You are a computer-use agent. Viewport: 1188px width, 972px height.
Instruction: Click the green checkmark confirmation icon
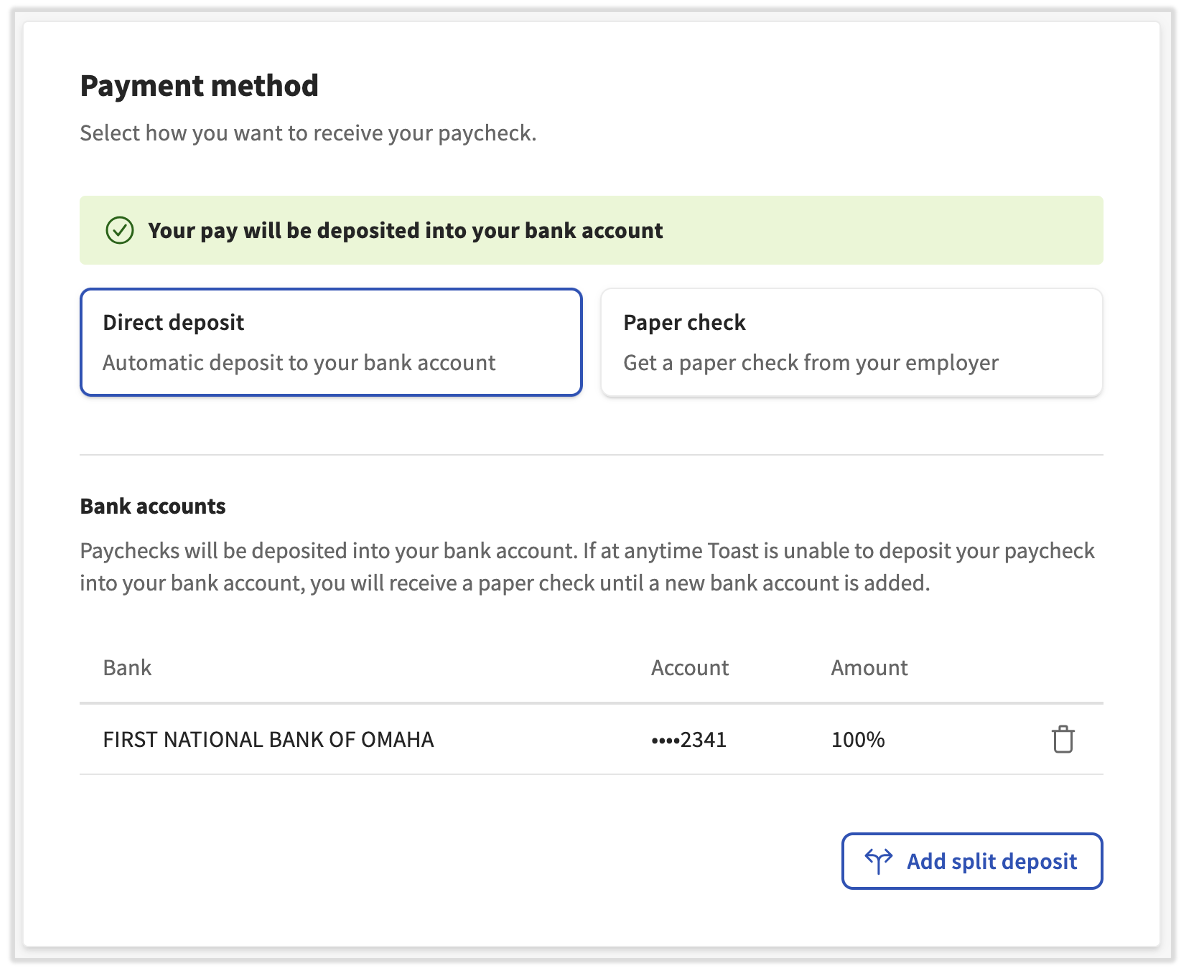[119, 230]
